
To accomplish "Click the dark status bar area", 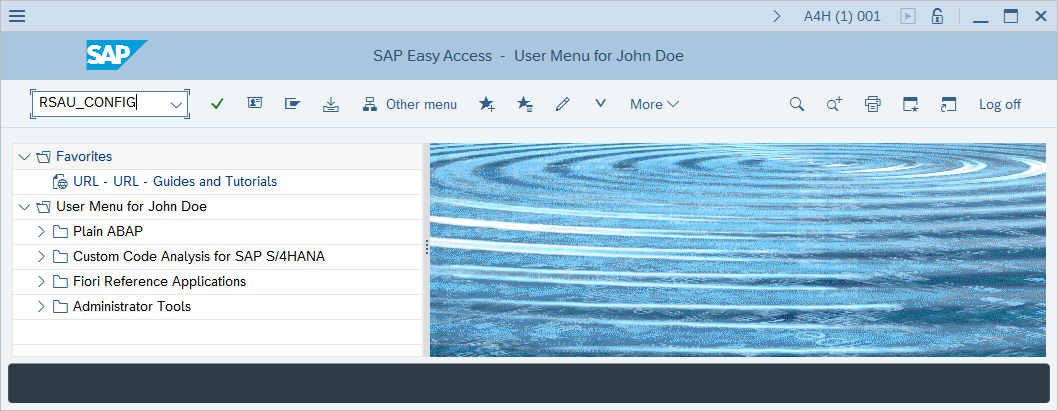I will [x=529, y=383].
